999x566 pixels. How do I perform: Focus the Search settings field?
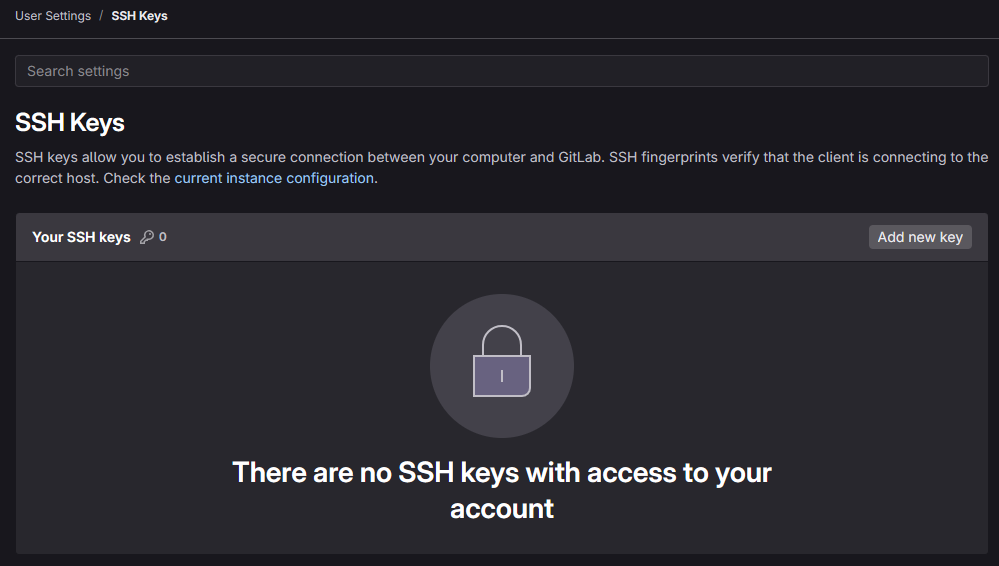point(501,71)
